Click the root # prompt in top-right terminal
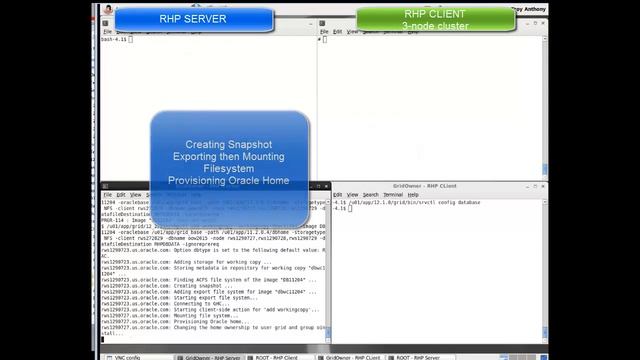The height and width of the screenshot is (360, 640). coord(319,39)
